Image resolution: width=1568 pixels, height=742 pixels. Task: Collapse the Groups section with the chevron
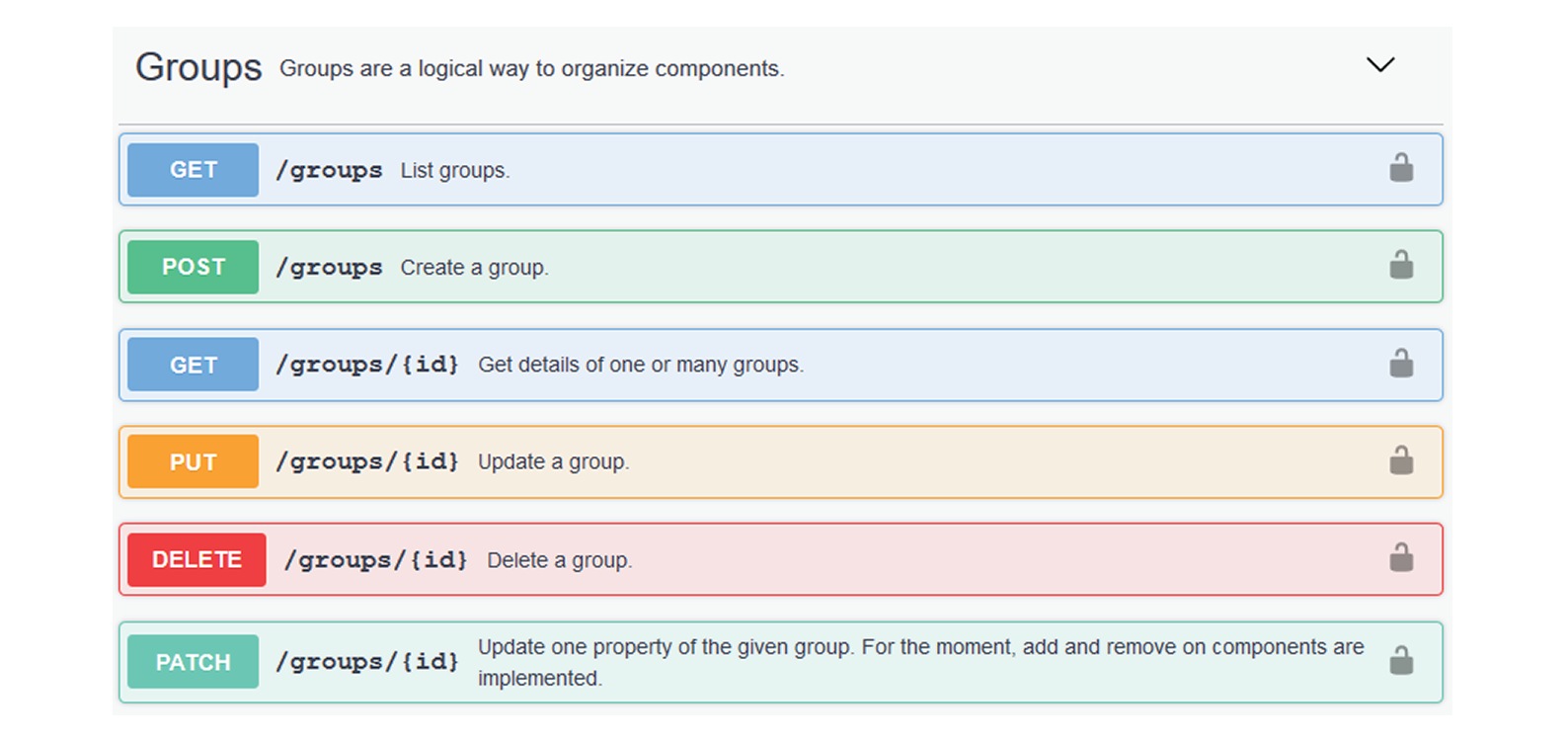(1379, 65)
